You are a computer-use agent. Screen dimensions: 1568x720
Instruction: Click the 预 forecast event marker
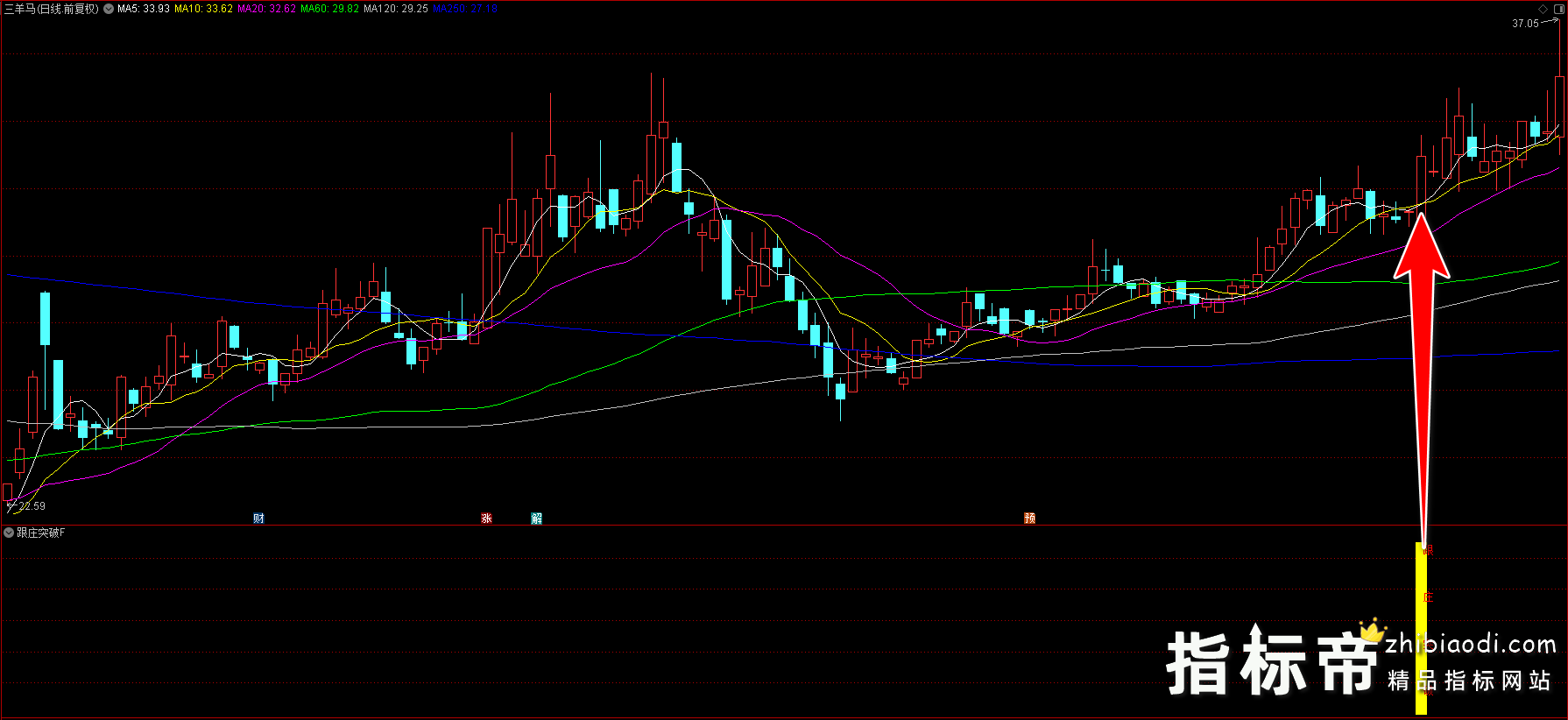[1030, 519]
